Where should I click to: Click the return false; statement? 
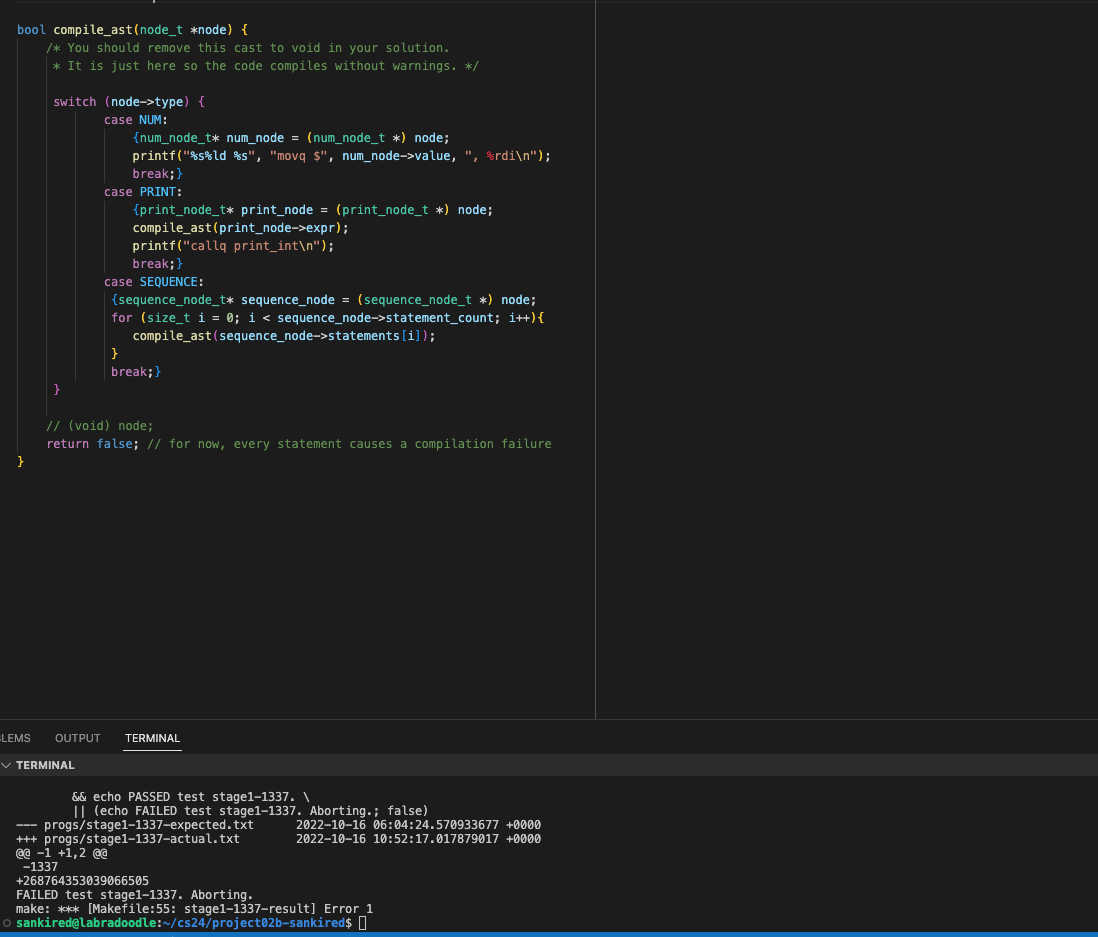coord(92,444)
